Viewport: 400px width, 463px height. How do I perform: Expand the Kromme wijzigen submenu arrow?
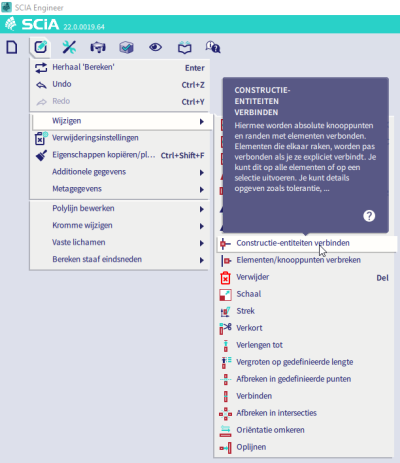pyautogui.click(x=202, y=226)
